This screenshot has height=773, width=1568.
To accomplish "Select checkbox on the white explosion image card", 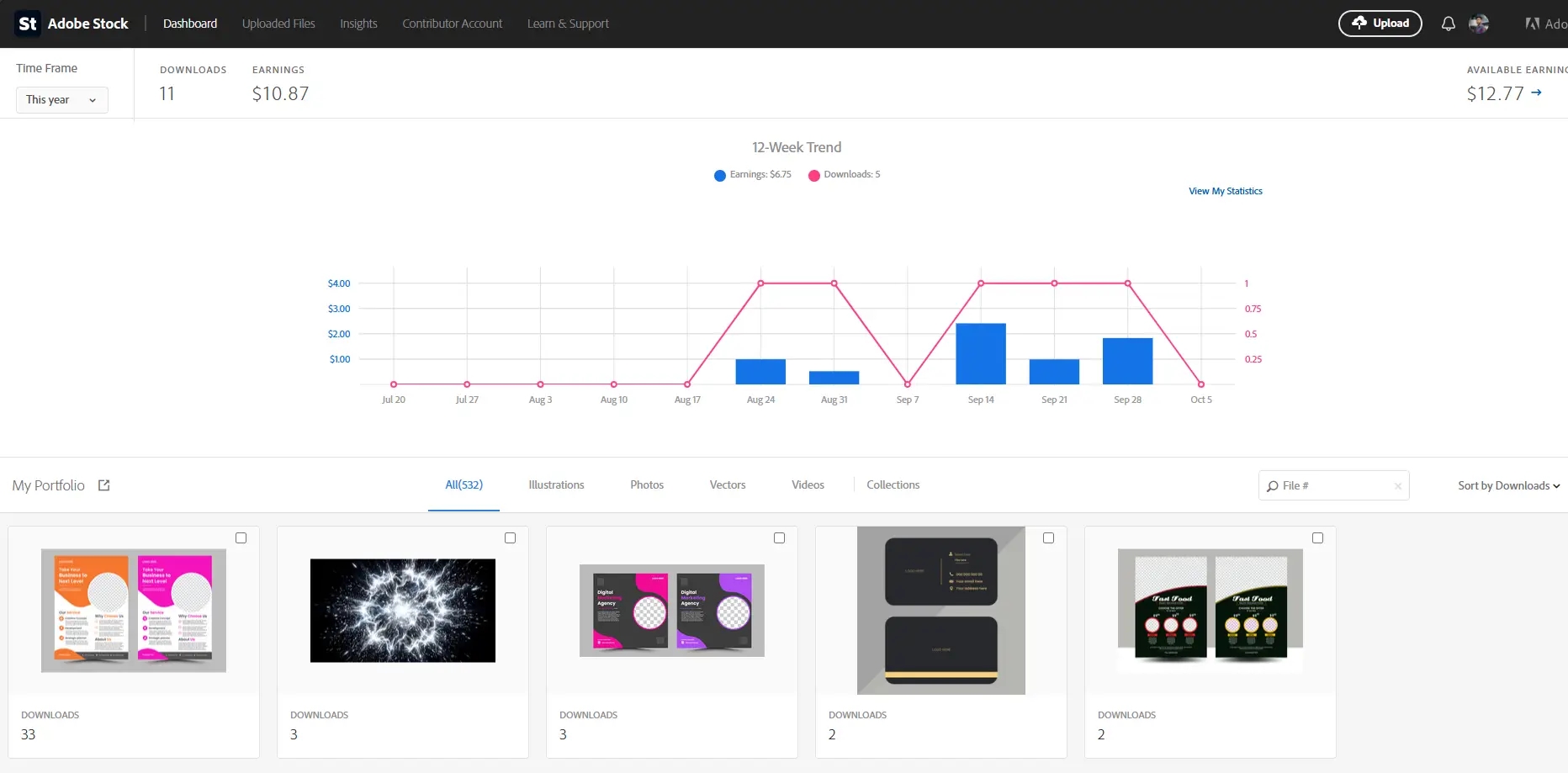I will point(511,538).
